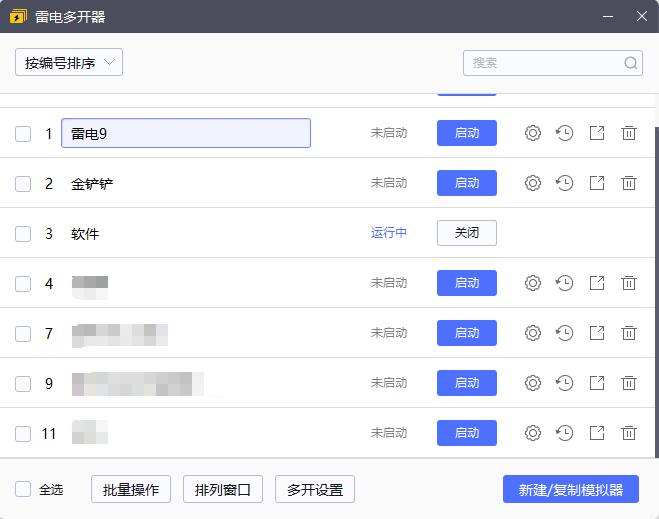The image size is (659, 519).
Task: Check the box for emulator number 11
Action: [23, 434]
